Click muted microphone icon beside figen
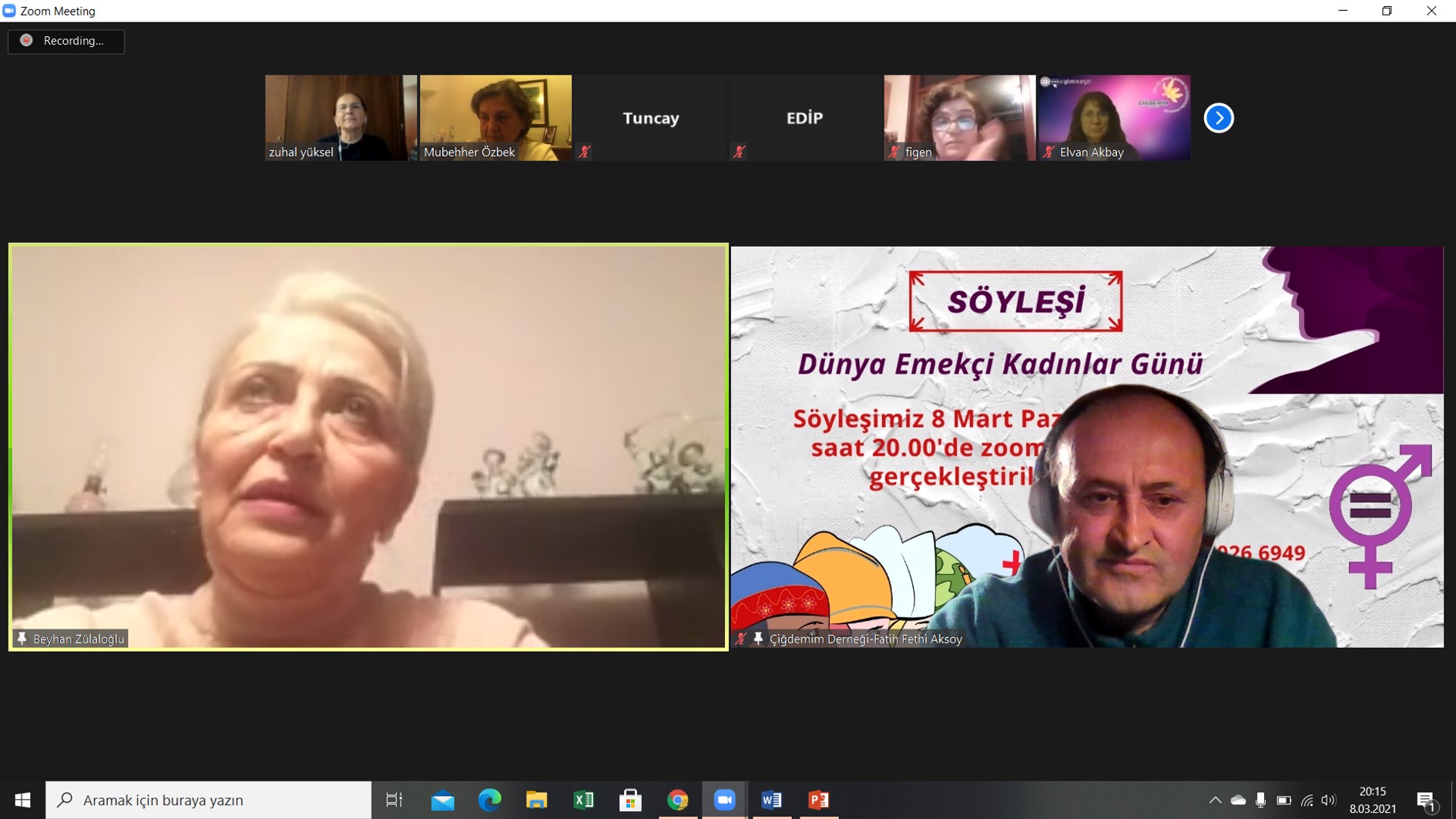1456x819 pixels. point(894,152)
